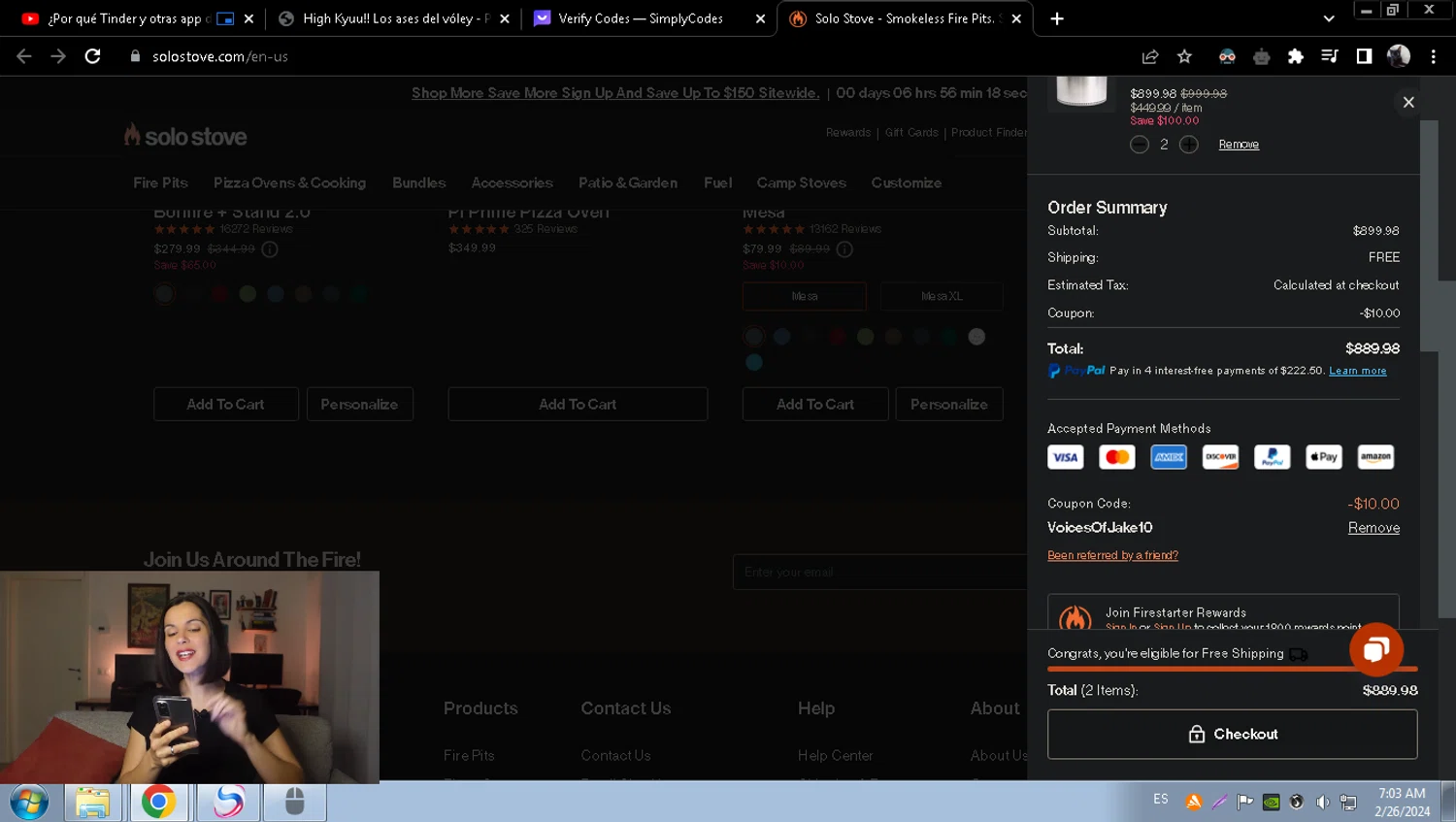Open Chrome's three-dot menu
Viewport: 1456px width, 822px height.
pos(1433,56)
